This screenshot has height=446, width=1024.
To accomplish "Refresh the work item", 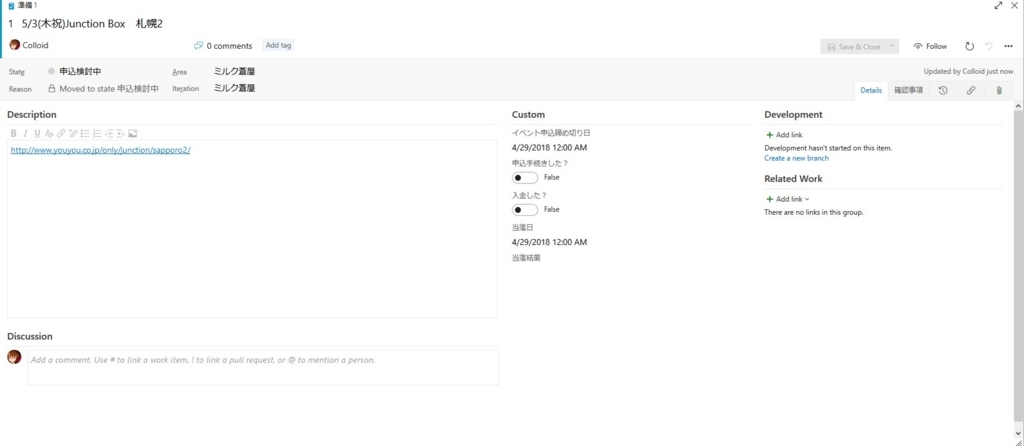I will (x=970, y=46).
